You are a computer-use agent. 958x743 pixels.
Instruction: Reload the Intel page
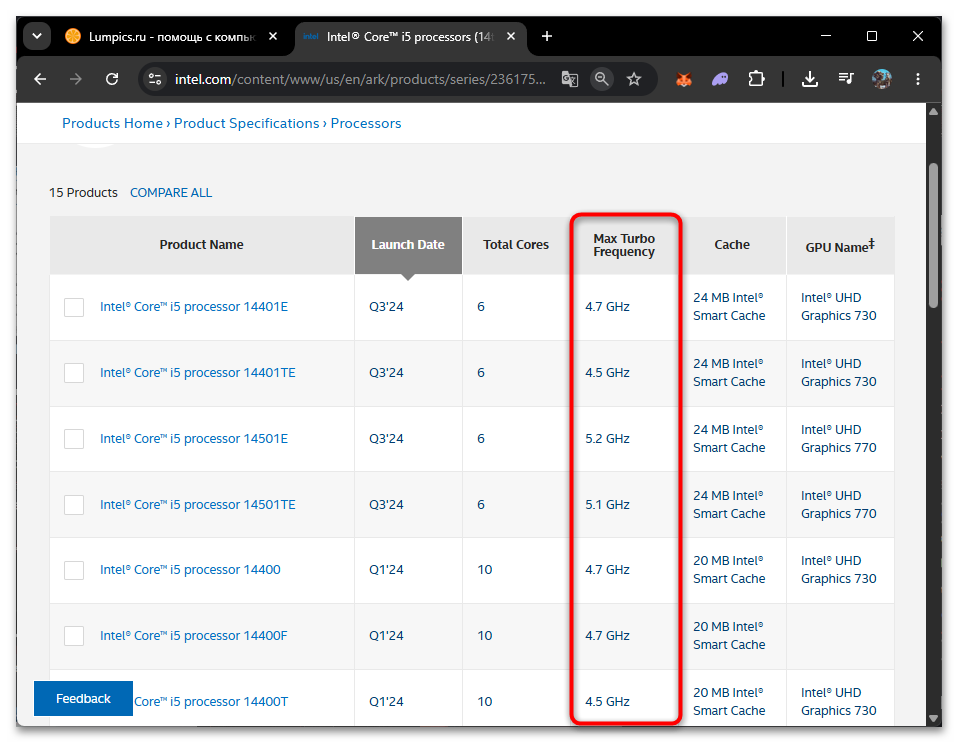(x=112, y=79)
